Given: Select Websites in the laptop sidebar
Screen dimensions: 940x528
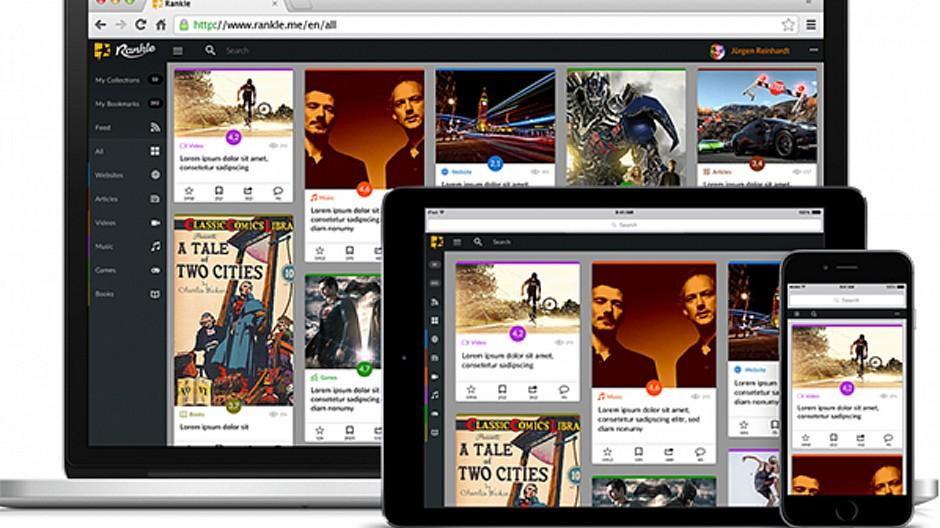Looking at the screenshot, I should (x=127, y=175).
